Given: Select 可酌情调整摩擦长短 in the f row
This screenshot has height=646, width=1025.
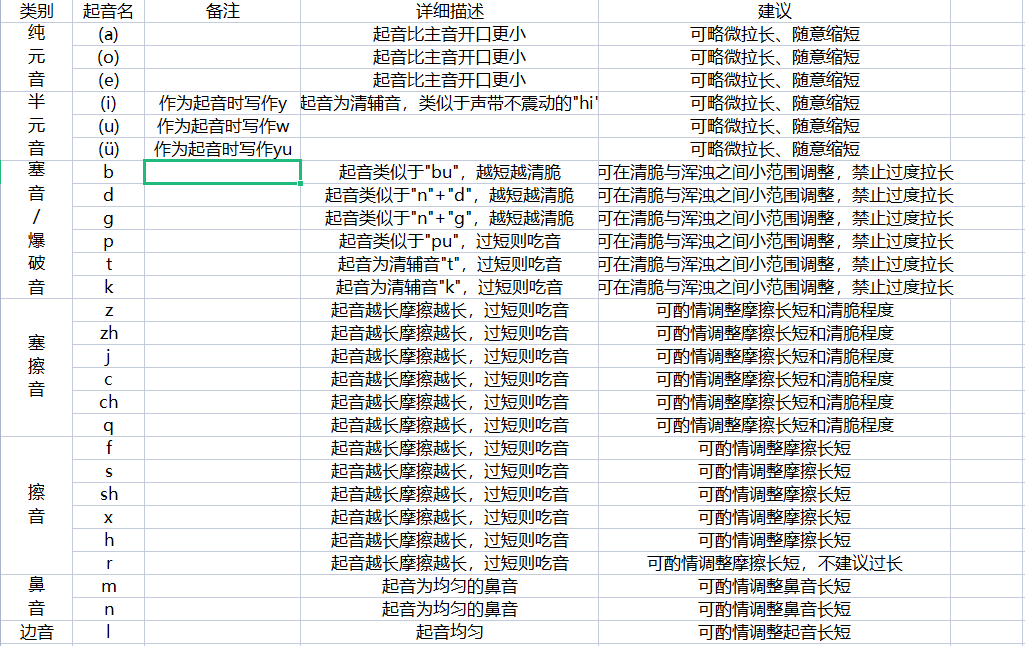Looking at the screenshot, I should point(774,448).
